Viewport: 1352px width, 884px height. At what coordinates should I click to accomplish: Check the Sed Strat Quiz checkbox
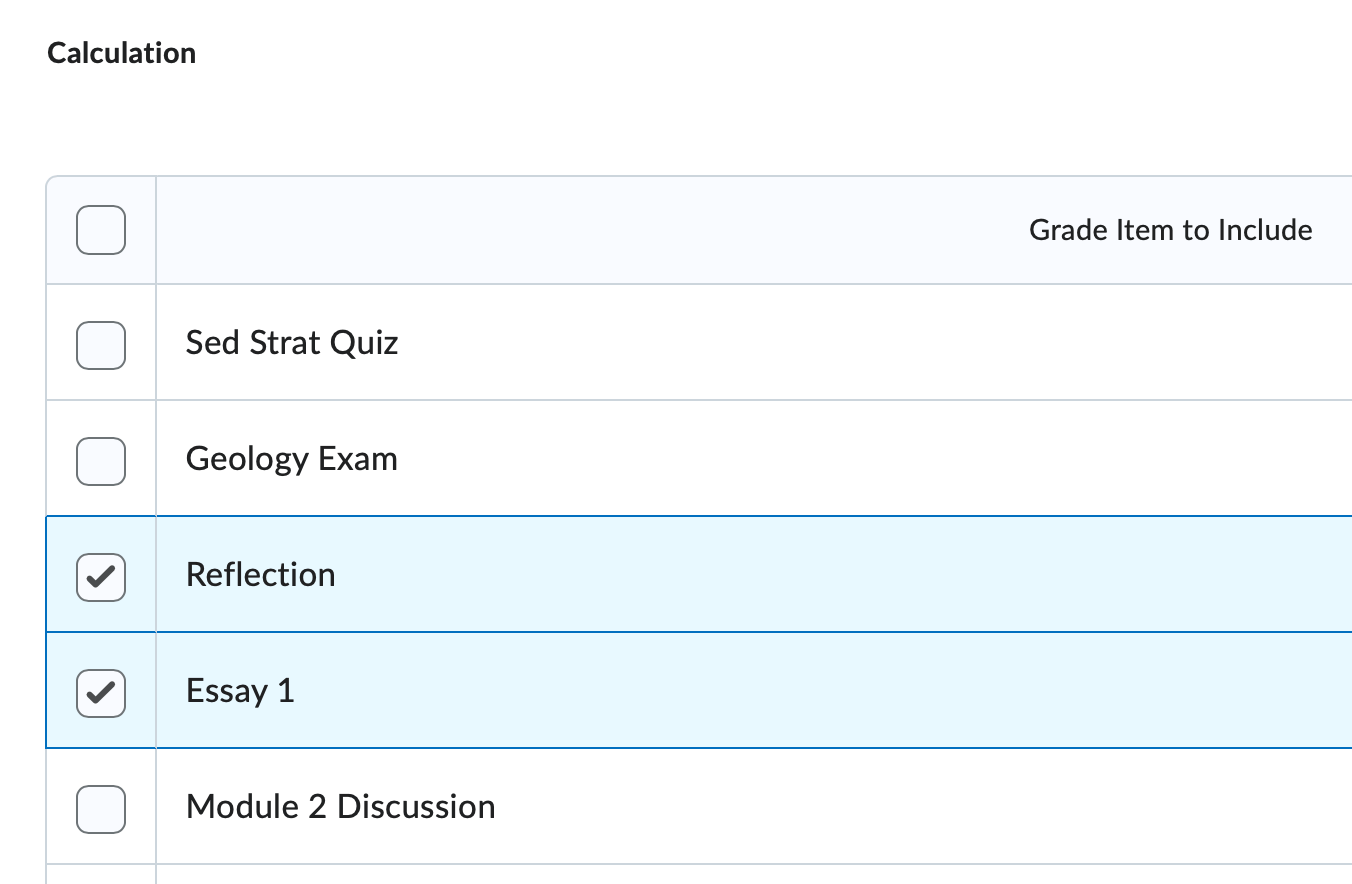pyautogui.click(x=100, y=344)
